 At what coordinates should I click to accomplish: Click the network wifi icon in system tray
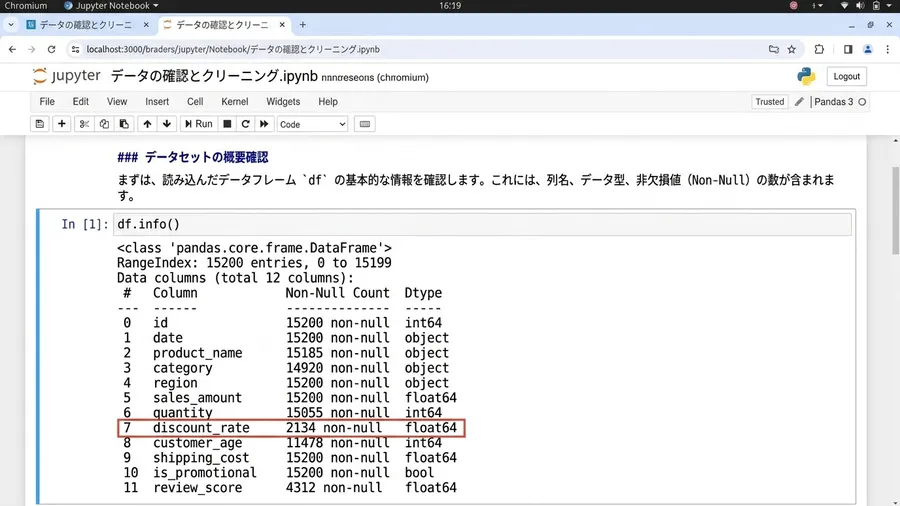pyautogui.click(x=844, y=6)
